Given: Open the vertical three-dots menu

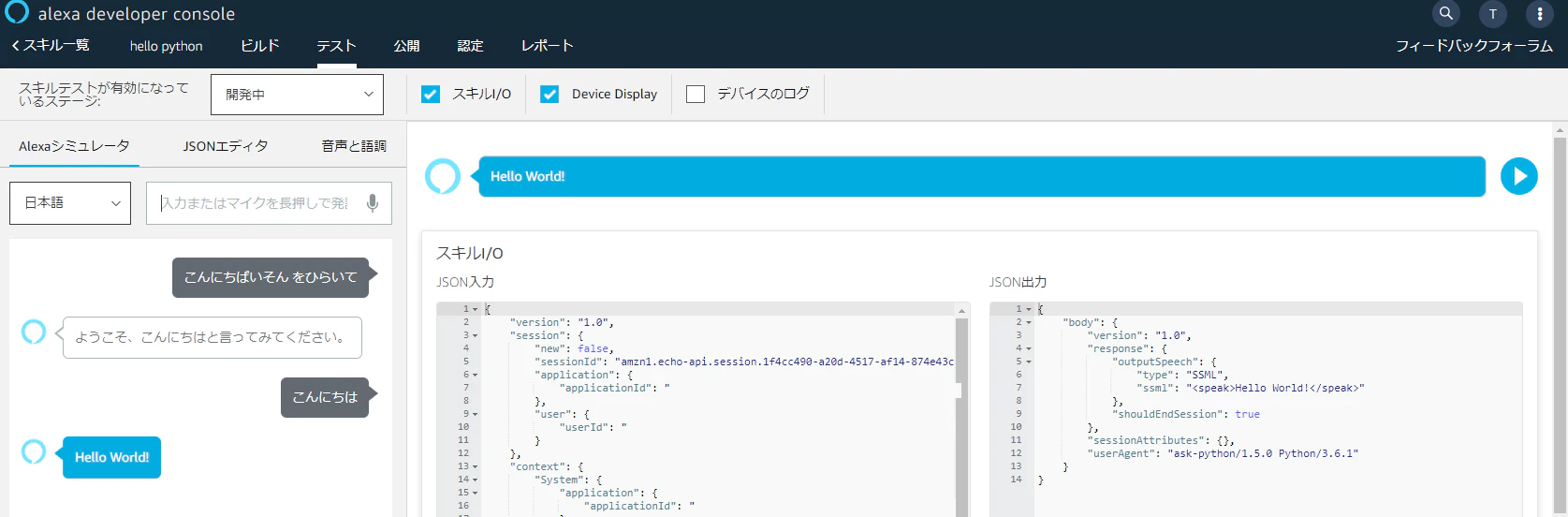Looking at the screenshot, I should pos(1540,14).
